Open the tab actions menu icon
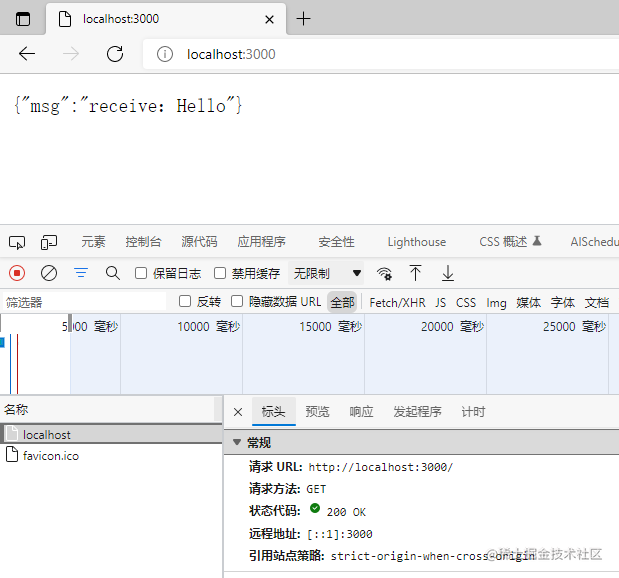619x578 pixels. point(23,19)
